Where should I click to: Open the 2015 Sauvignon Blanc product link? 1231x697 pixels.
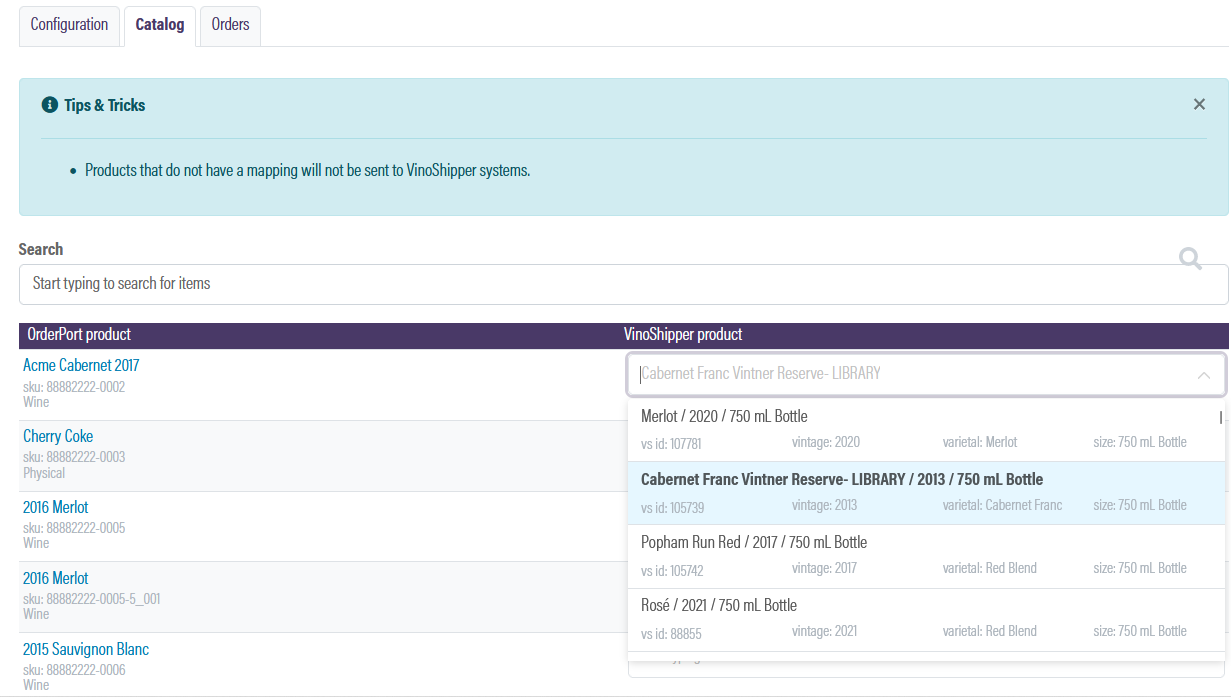86,649
